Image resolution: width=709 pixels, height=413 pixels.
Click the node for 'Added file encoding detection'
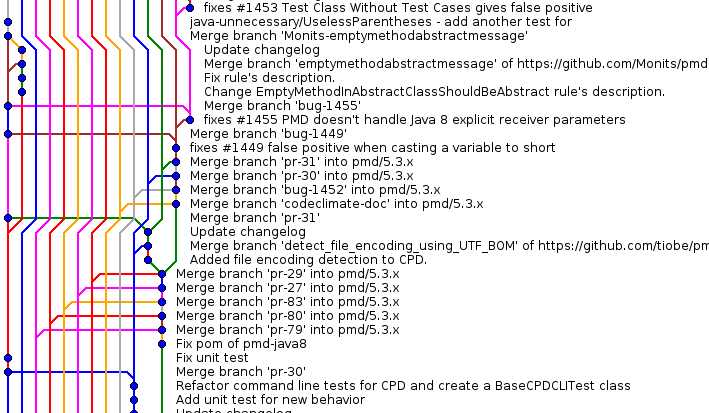click(x=148, y=259)
